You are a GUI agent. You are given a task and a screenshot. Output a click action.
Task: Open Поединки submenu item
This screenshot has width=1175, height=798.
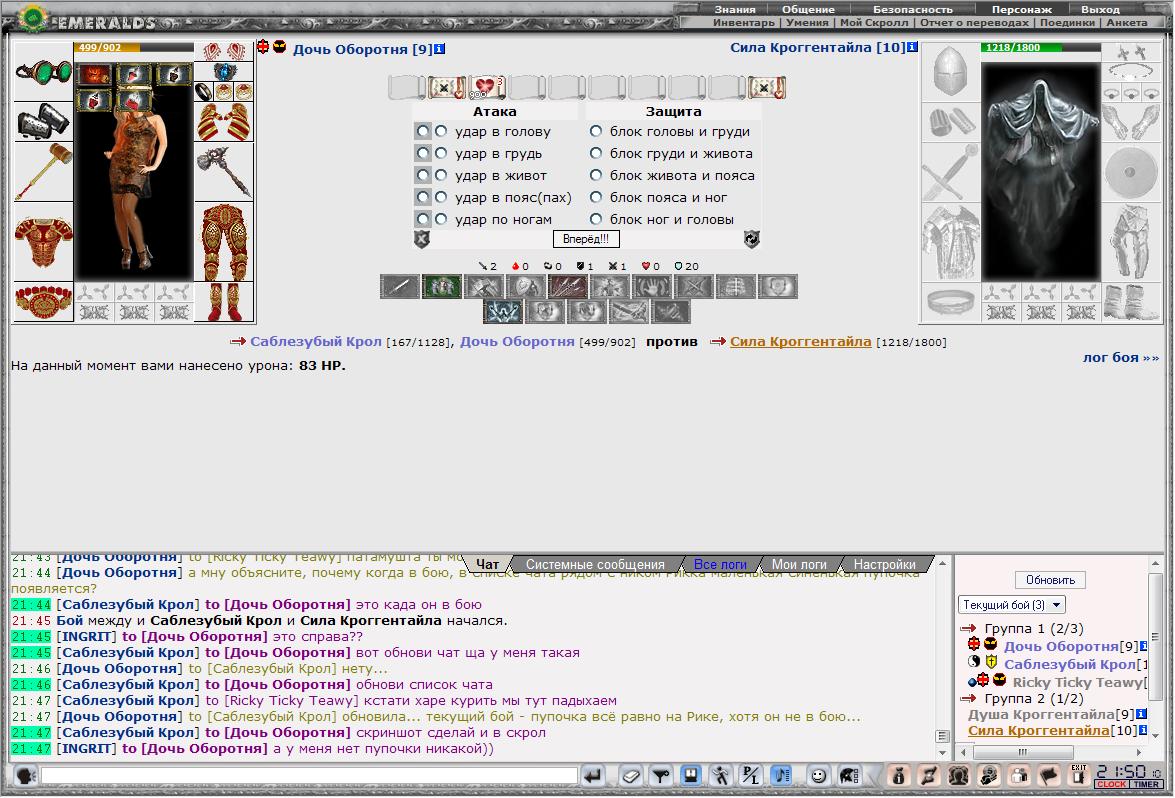(x=1067, y=22)
